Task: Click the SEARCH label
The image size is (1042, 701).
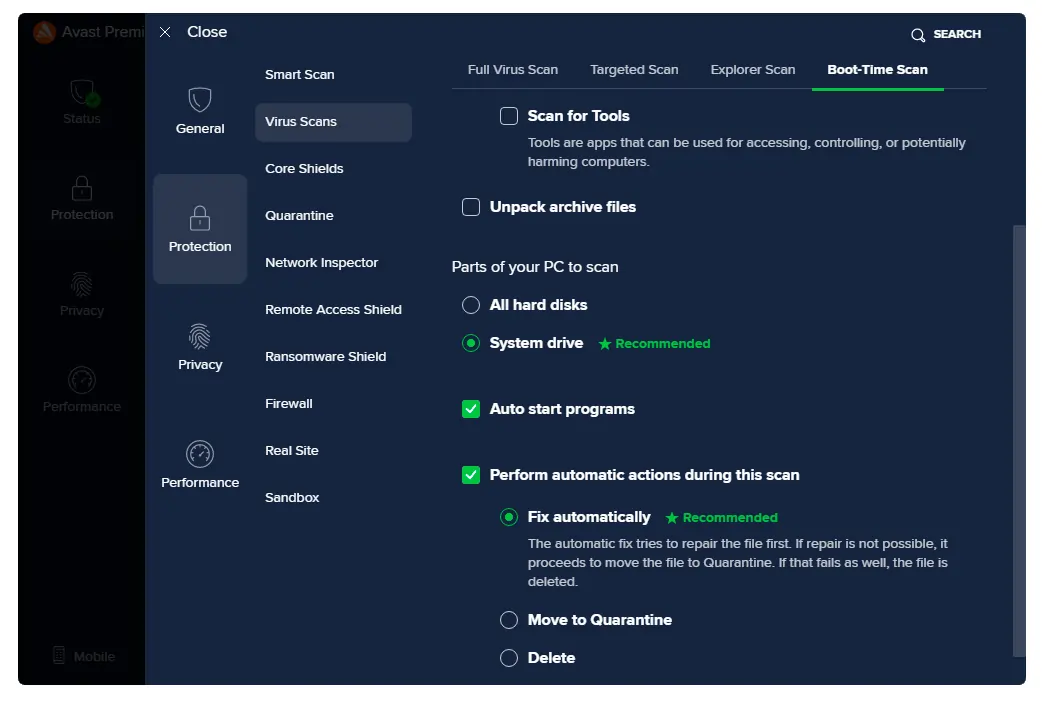Action: [x=957, y=35]
